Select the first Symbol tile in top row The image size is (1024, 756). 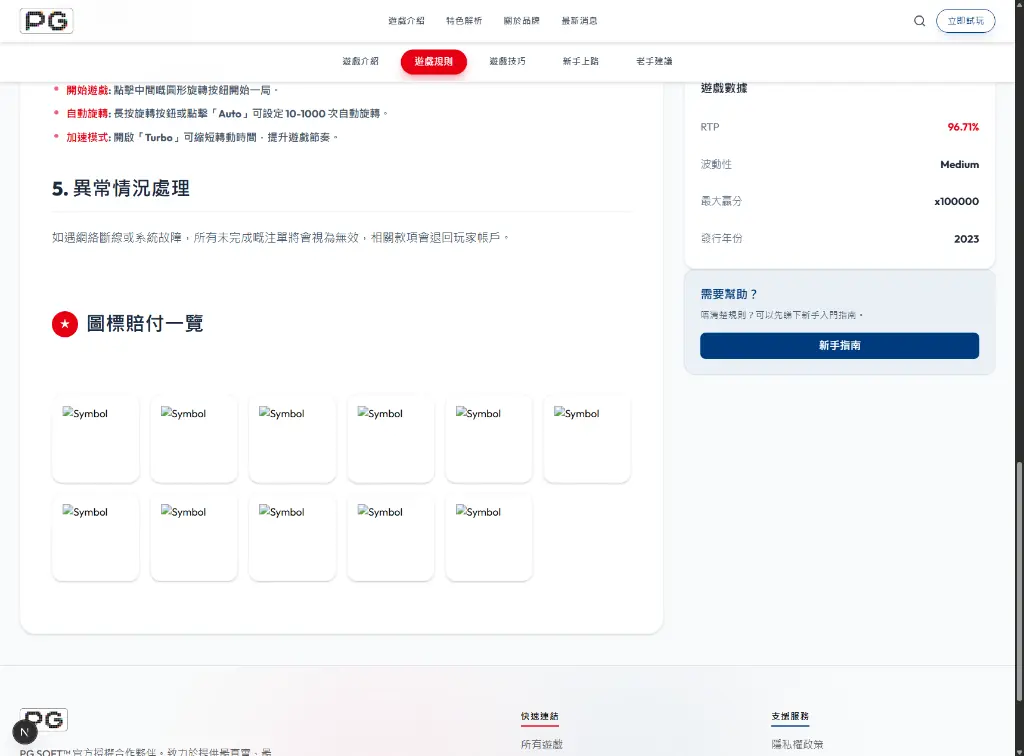click(x=95, y=438)
